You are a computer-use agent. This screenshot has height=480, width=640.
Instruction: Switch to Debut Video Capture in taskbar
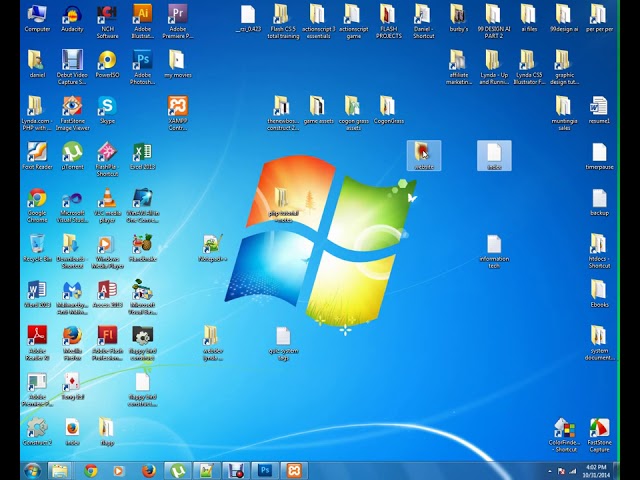pos(236,471)
